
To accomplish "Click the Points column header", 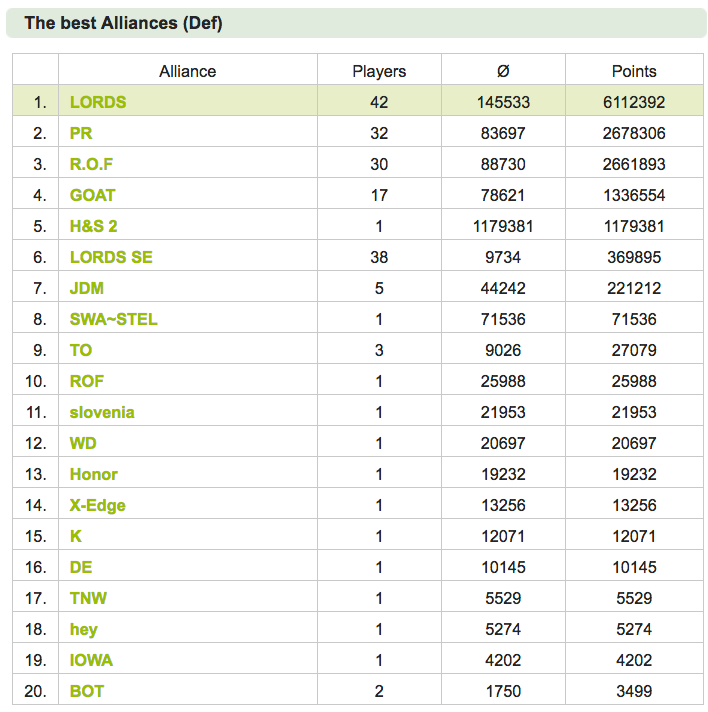I will pyautogui.click(x=634, y=71).
